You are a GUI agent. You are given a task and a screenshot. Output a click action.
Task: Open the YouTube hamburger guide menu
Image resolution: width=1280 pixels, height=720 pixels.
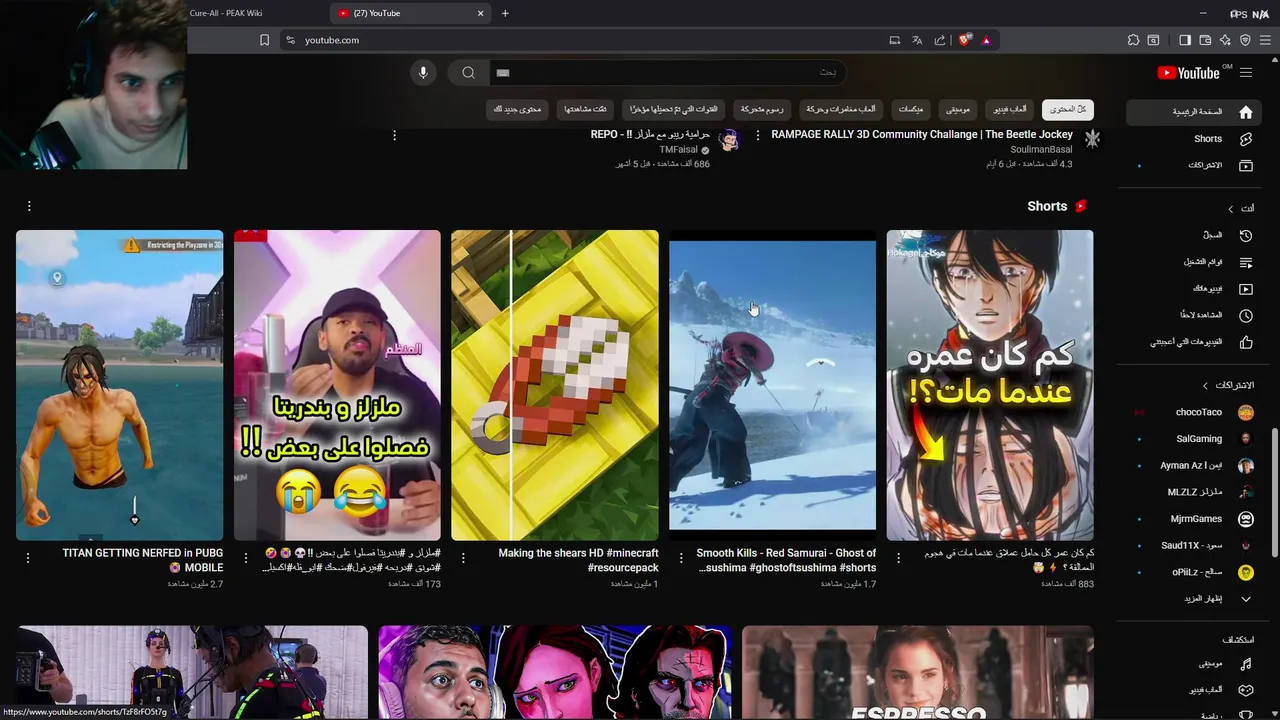pos(1246,73)
